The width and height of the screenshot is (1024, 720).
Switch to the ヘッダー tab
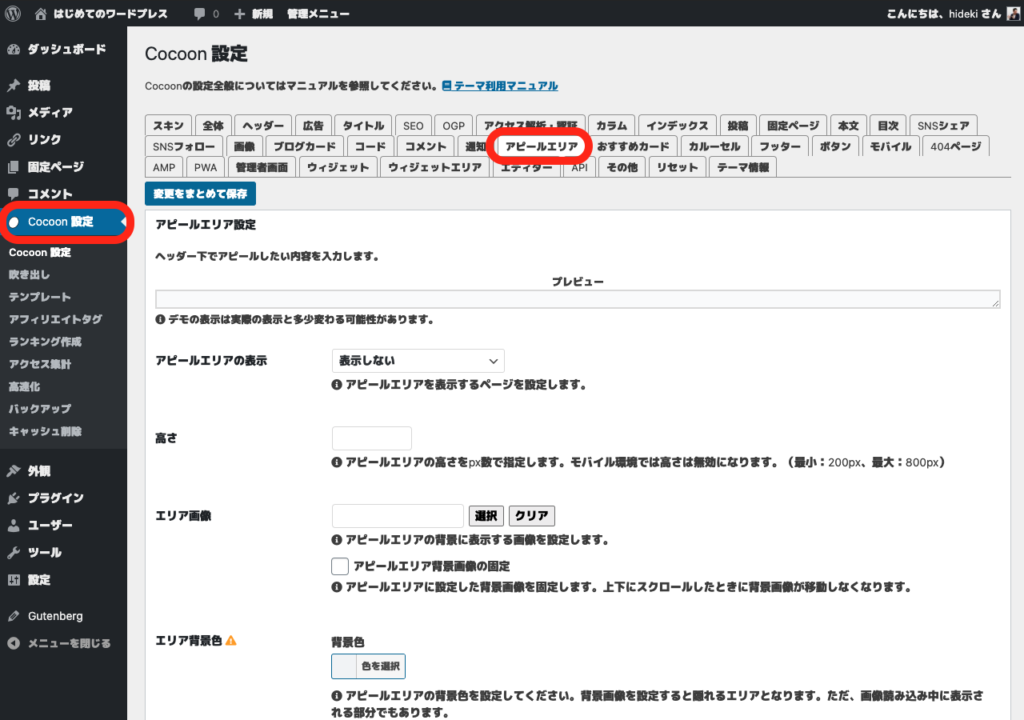[x=263, y=125]
